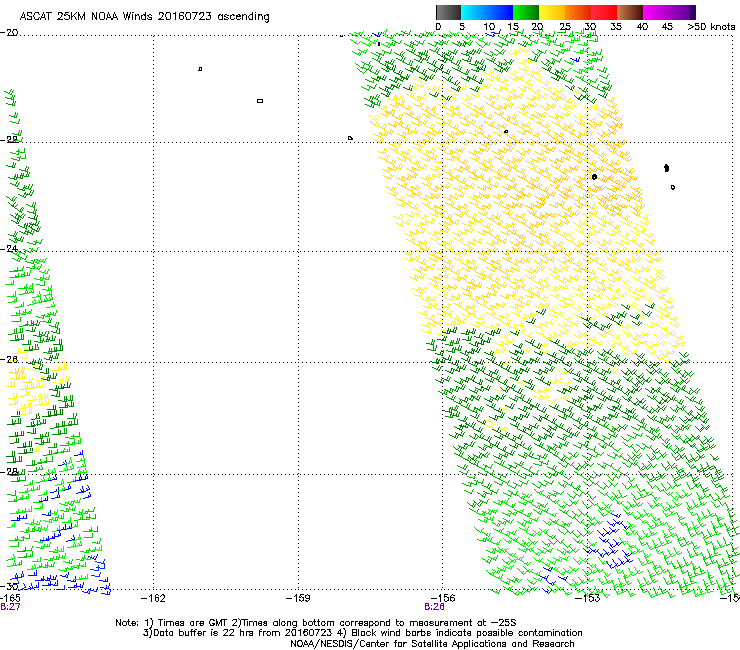Click the note line '3)Data buffer is 22 hrs'

[362, 633]
